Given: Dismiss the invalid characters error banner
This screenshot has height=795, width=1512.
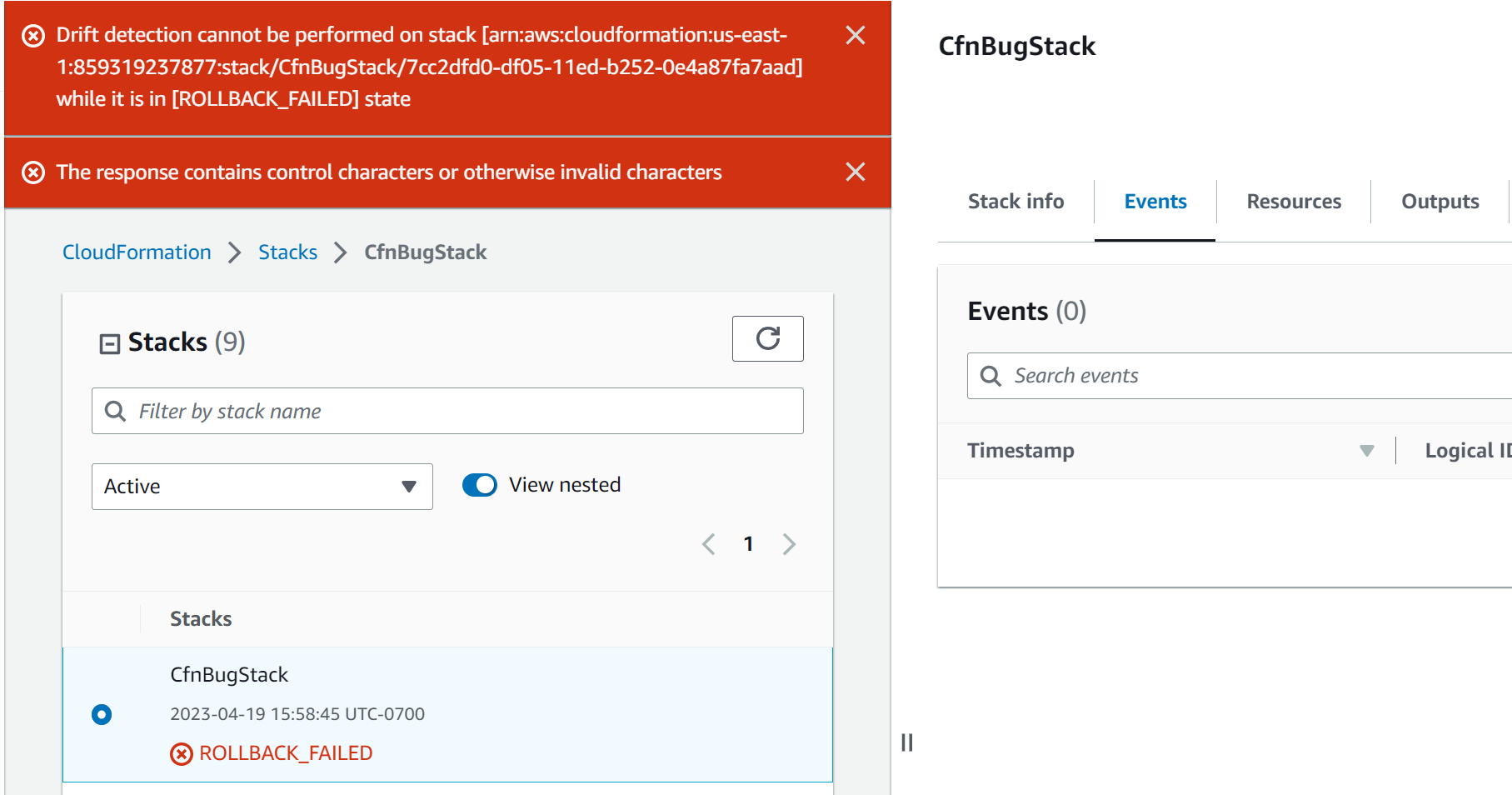Looking at the screenshot, I should coord(855,172).
